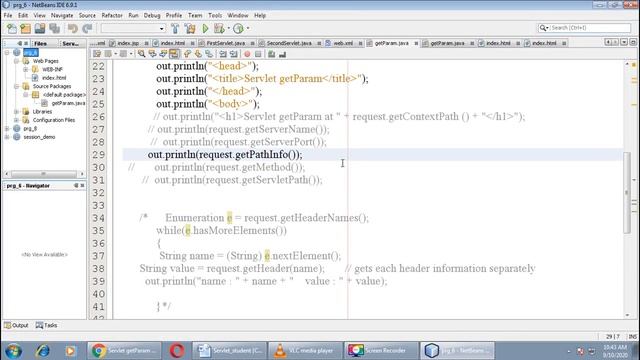The image size is (640, 360).
Task: Collapse the Source Packages tree node
Action: (16, 86)
